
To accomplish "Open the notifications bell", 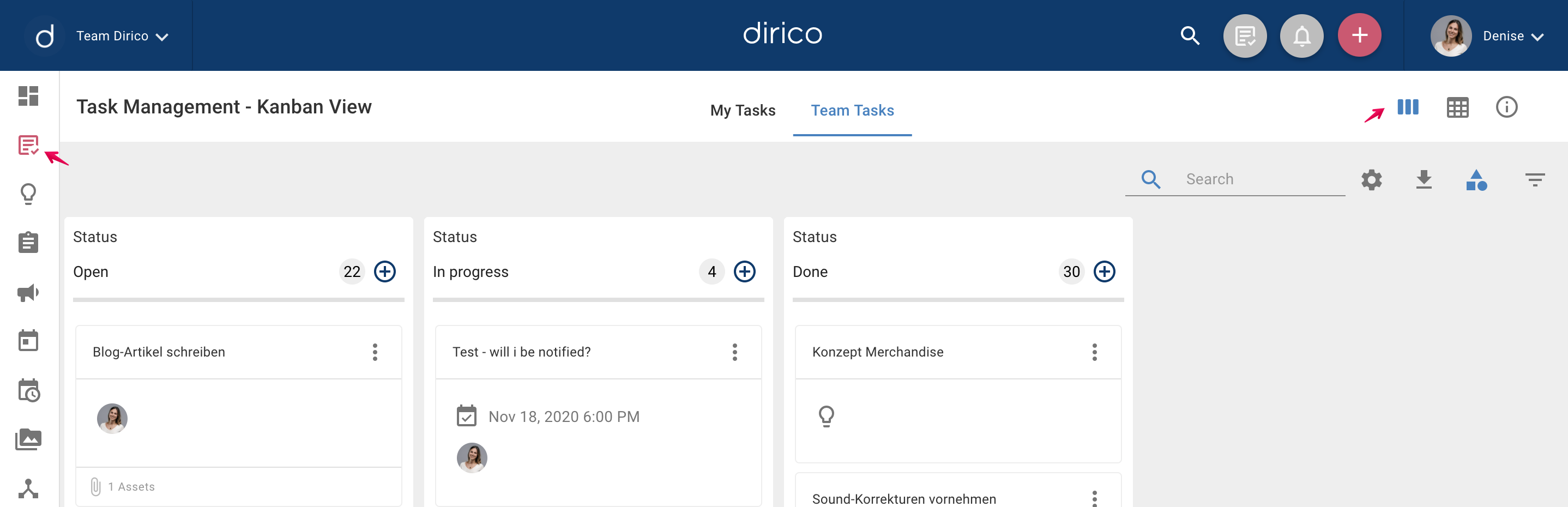I will click(1301, 36).
